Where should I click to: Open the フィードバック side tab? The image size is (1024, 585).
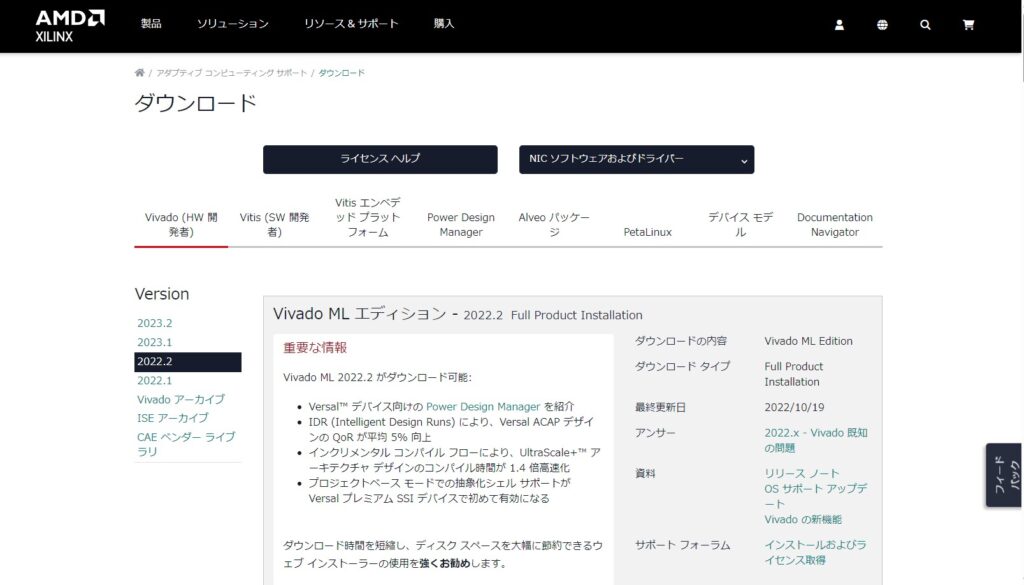point(1004,475)
